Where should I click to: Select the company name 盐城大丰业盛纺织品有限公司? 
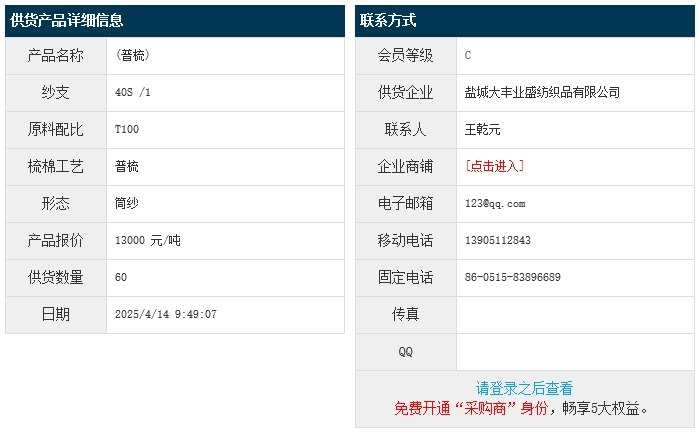click(x=542, y=92)
